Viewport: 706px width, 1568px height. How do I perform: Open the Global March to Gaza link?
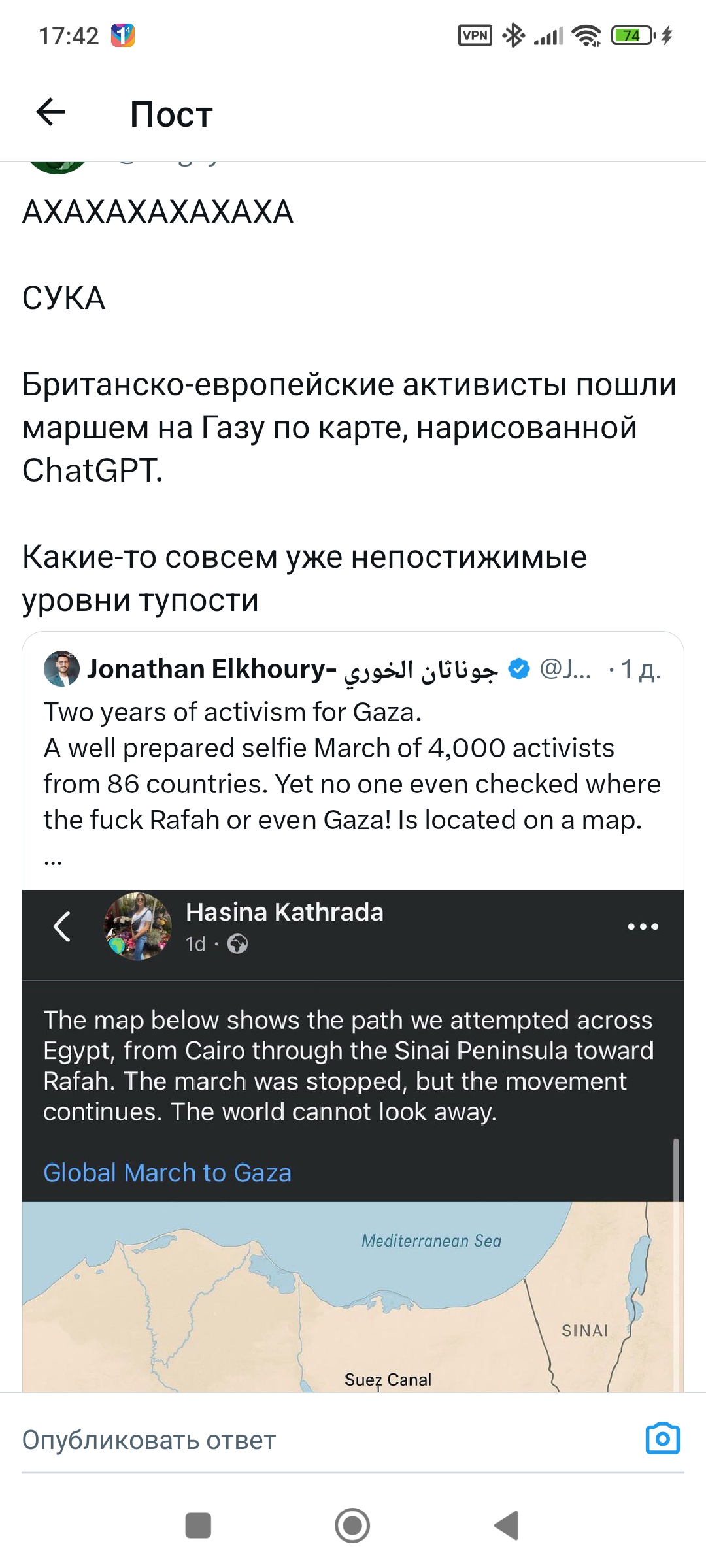coord(167,1173)
